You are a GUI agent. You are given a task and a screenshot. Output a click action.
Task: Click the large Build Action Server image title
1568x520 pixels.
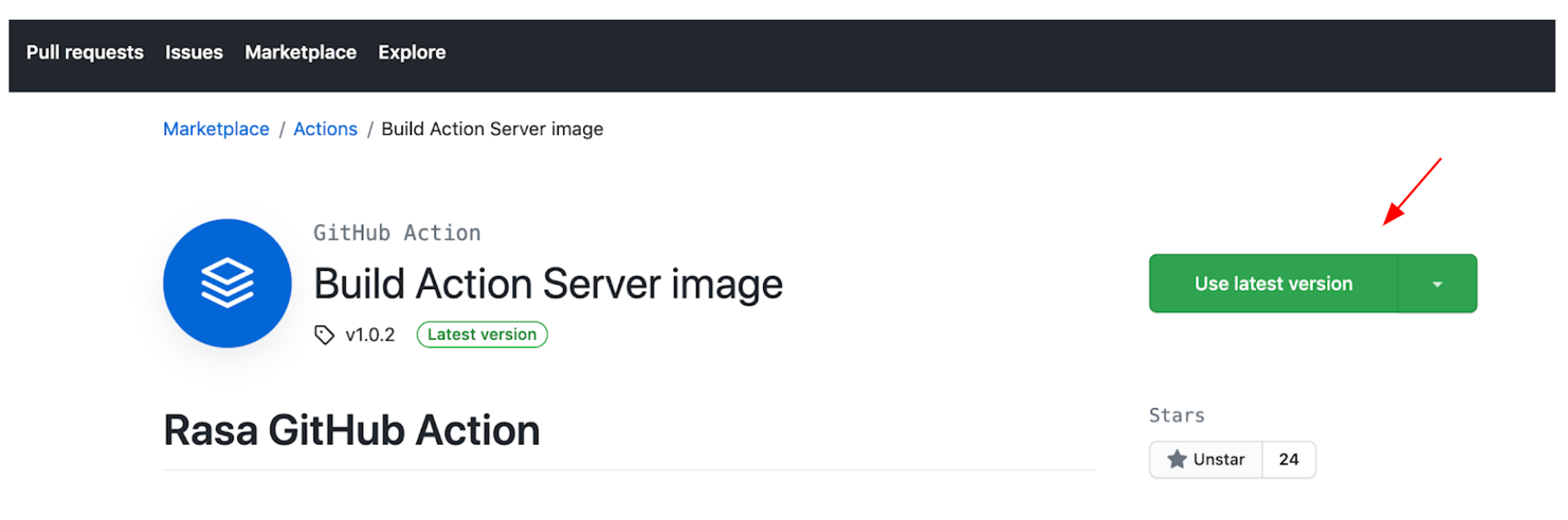(548, 284)
